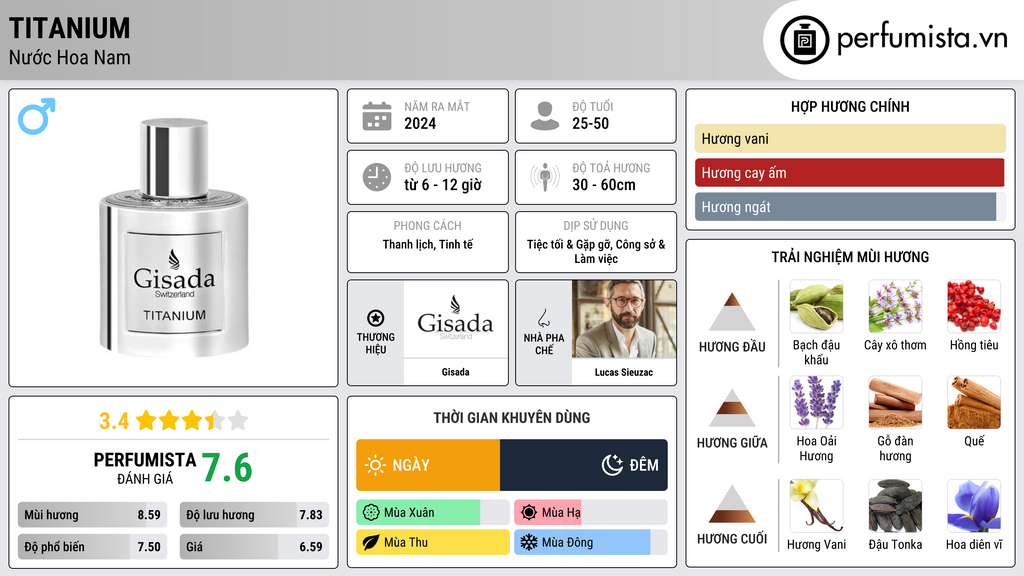Click the longevity value từ 6 - 12 giờ
The height and width of the screenshot is (576, 1024).
click(443, 185)
